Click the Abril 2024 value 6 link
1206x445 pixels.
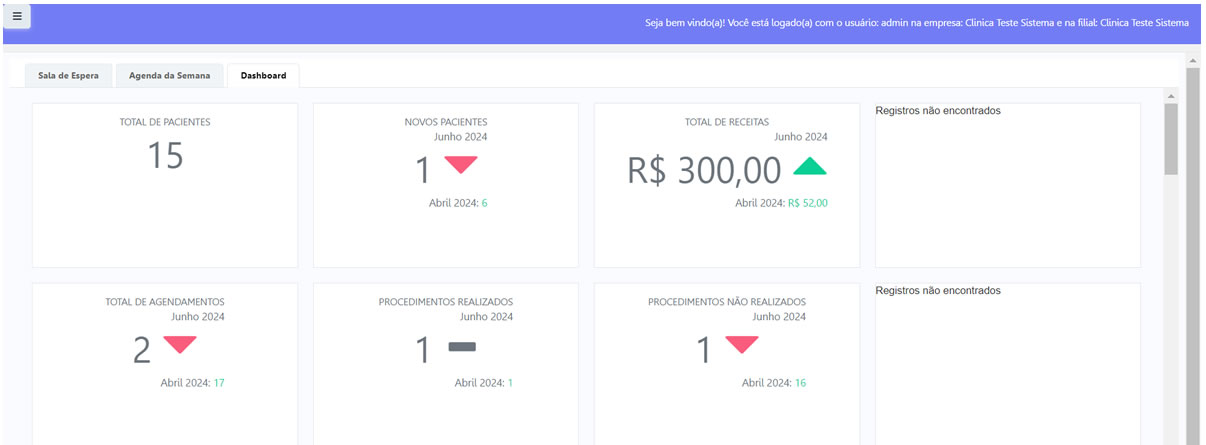point(485,203)
